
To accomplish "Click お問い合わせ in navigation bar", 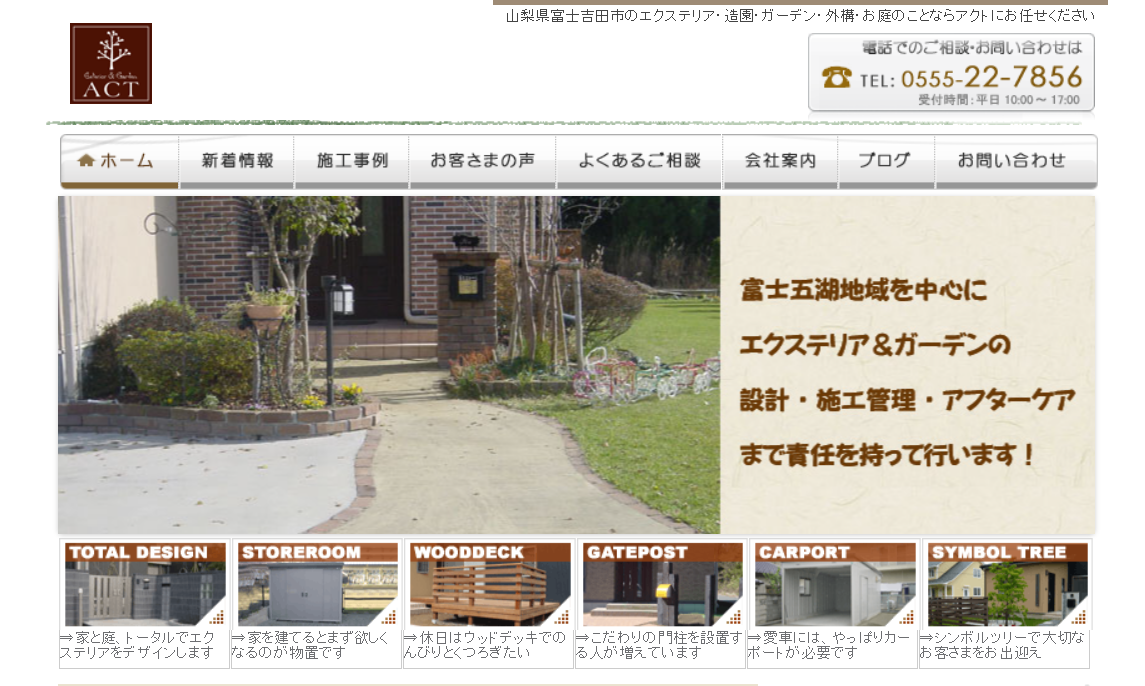I will [1014, 161].
